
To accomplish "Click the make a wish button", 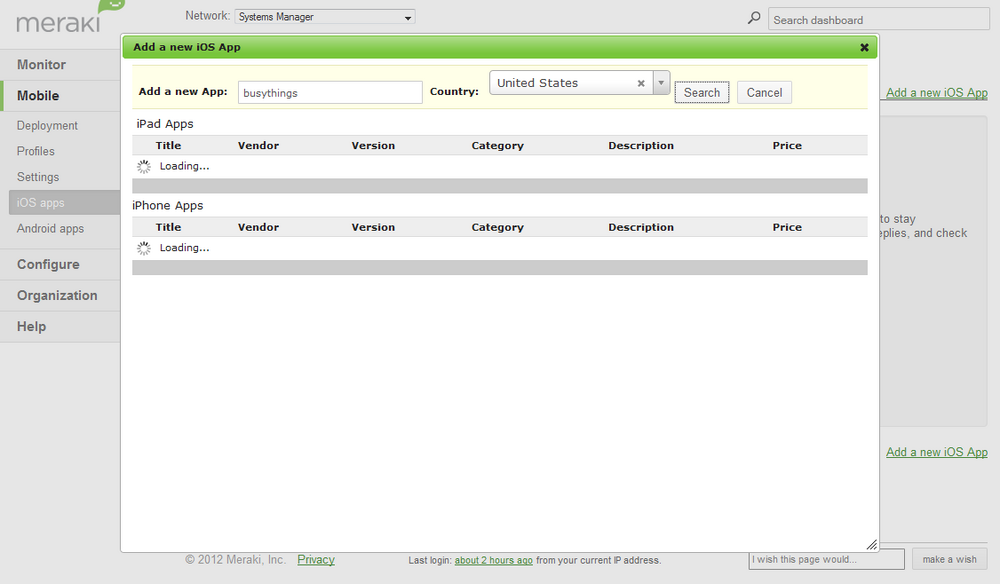I will point(949,559).
